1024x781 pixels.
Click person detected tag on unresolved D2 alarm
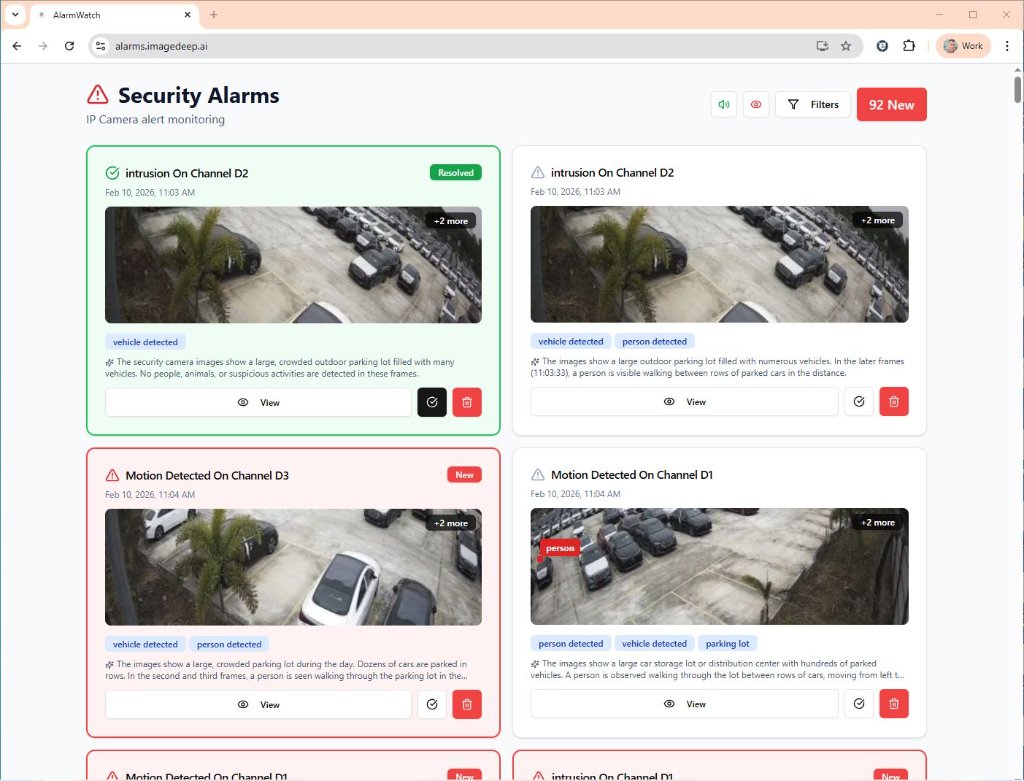pyautogui.click(x=654, y=342)
